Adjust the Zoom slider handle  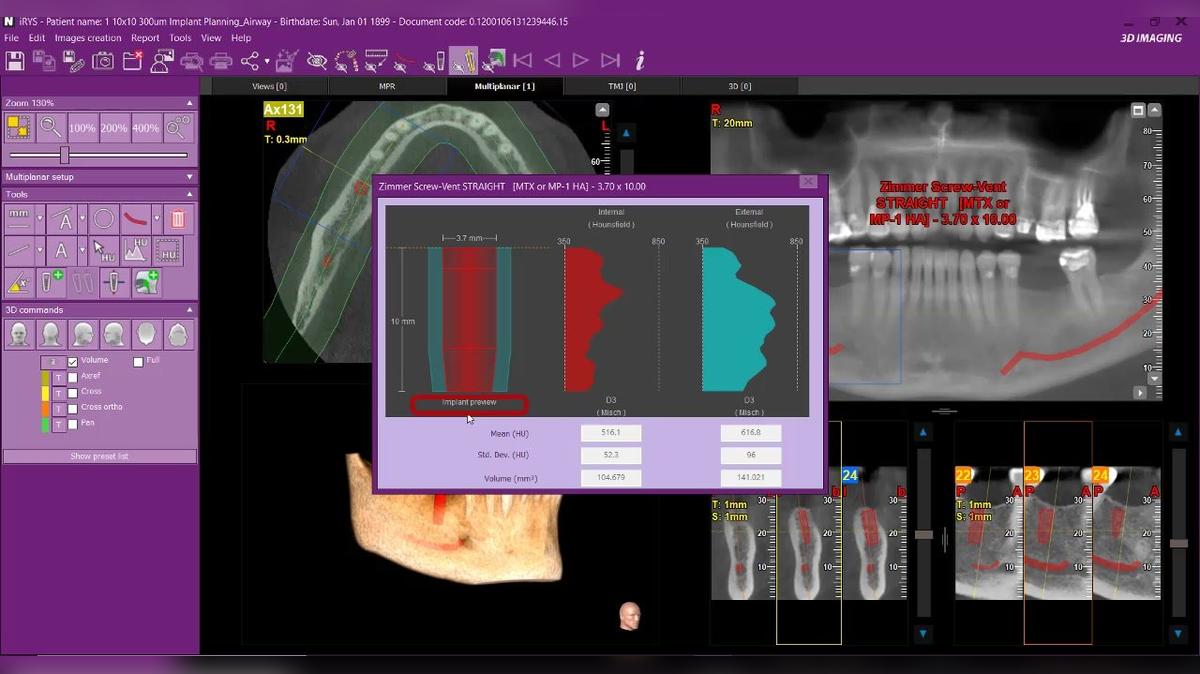point(64,155)
